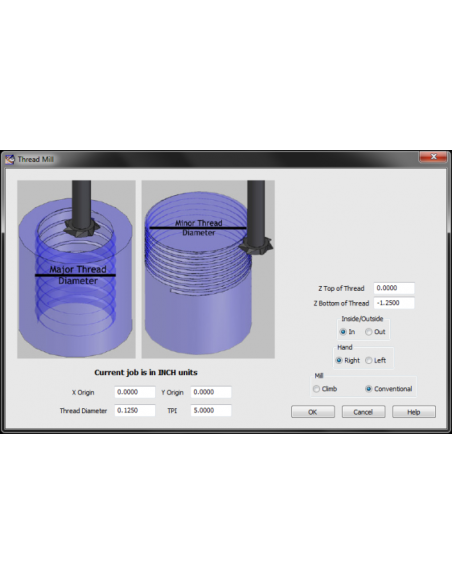Click 'Current job is in INCH units' text
The image size is (452, 584).
pos(146,372)
